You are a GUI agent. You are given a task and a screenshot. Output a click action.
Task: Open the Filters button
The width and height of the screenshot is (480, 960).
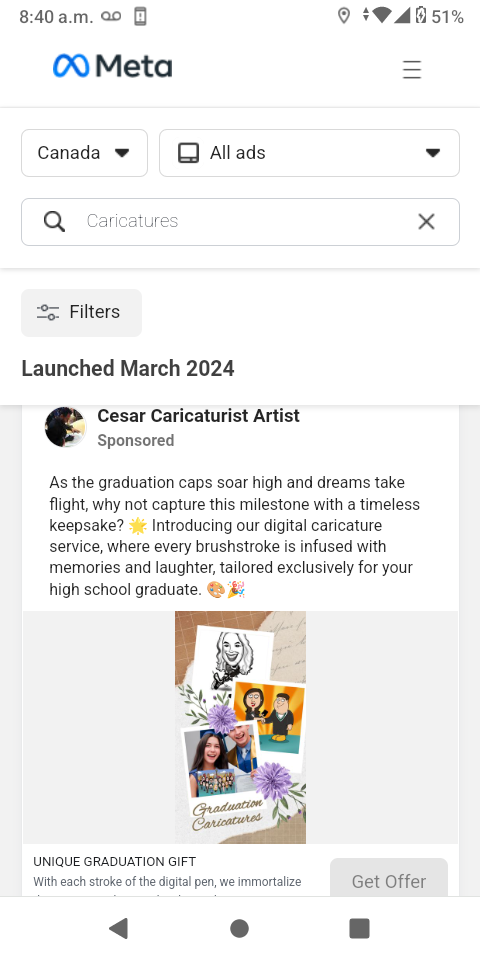click(81, 313)
